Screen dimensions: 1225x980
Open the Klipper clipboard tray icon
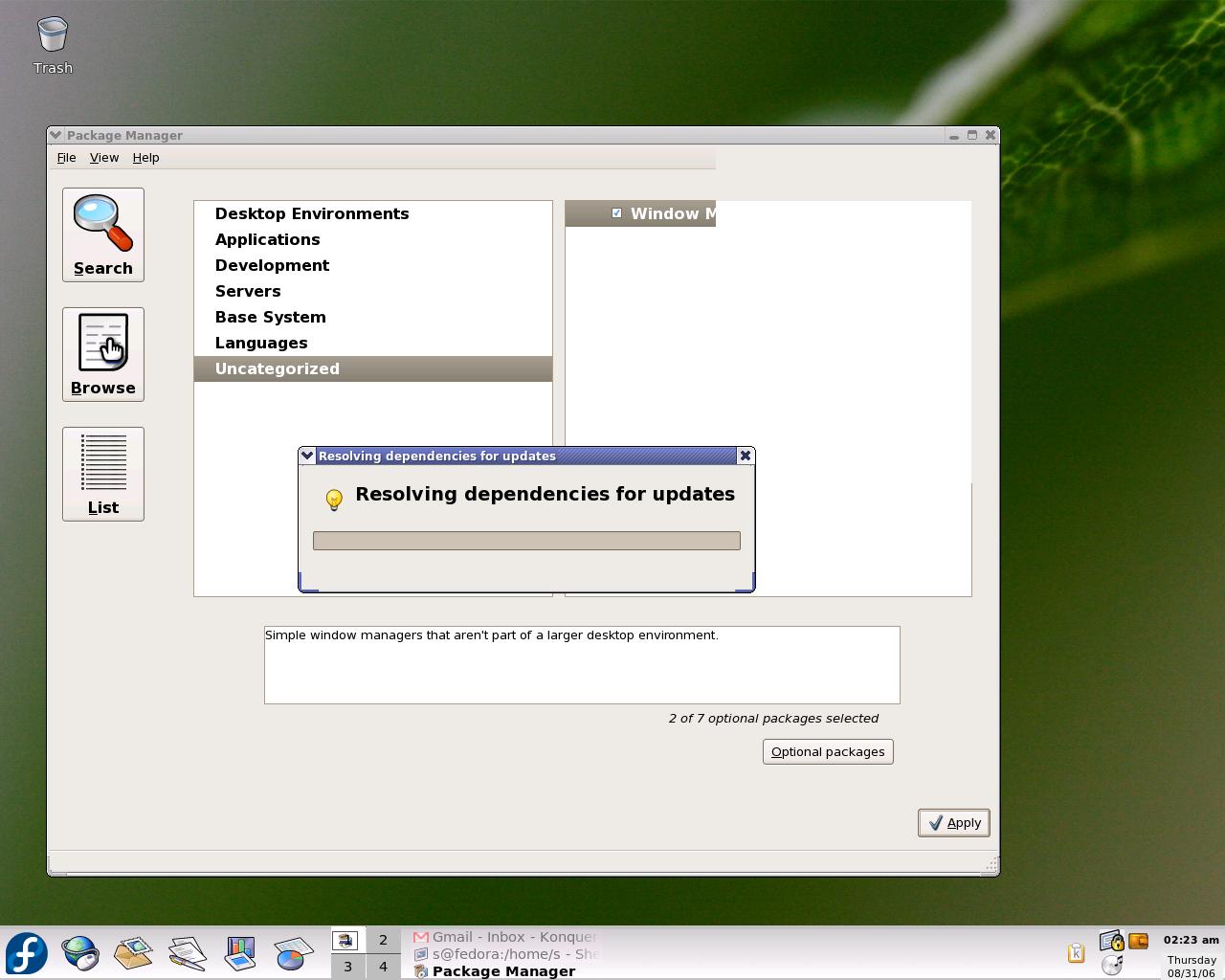1076,952
